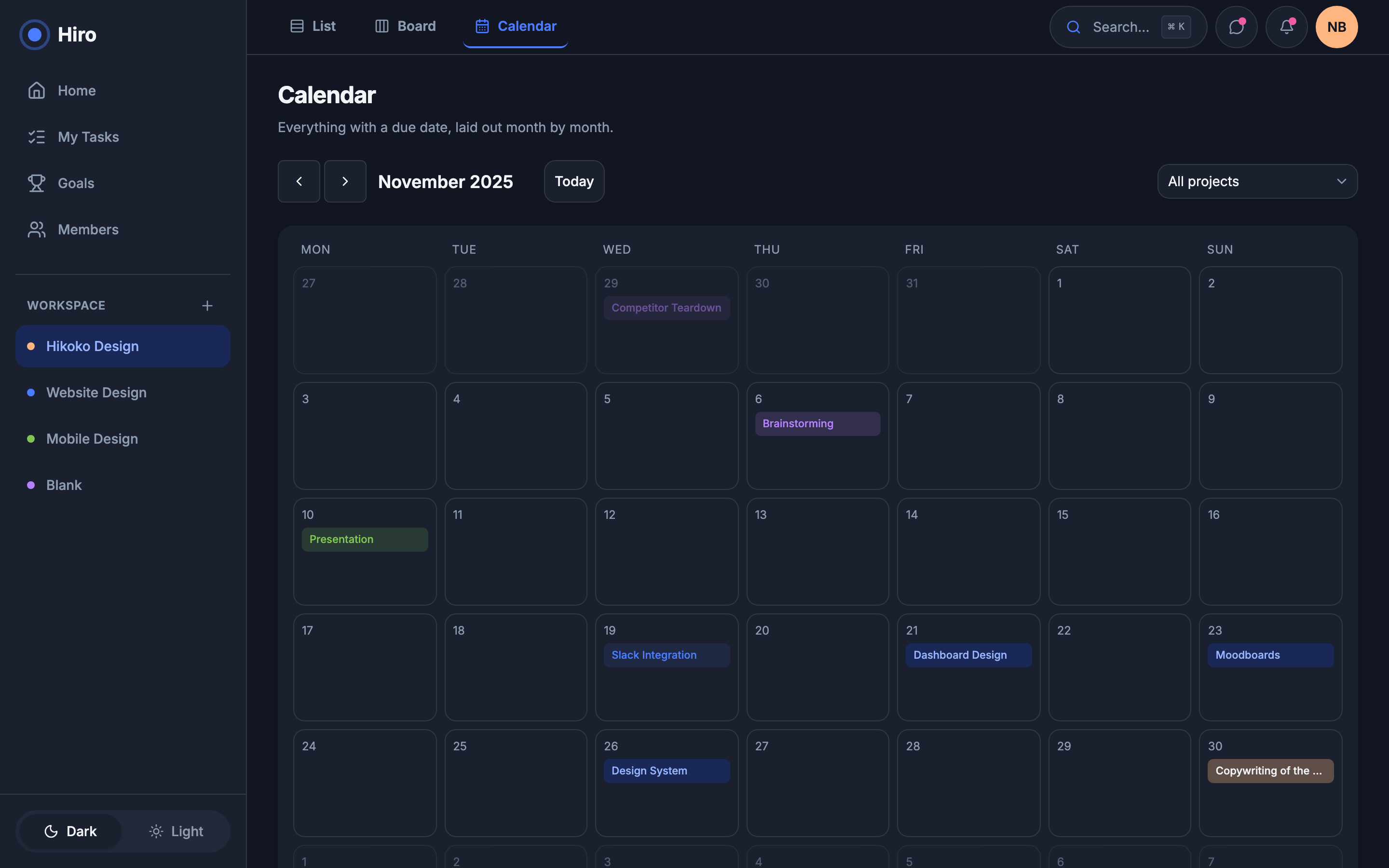Viewport: 1389px width, 868px height.
Task: Click the search magnifier icon
Action: [1073, 27]
